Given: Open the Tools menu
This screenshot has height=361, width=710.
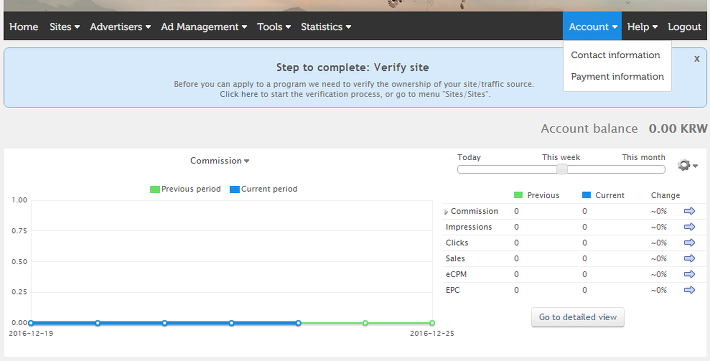Looking at the screenshot, I should [274, 27].
